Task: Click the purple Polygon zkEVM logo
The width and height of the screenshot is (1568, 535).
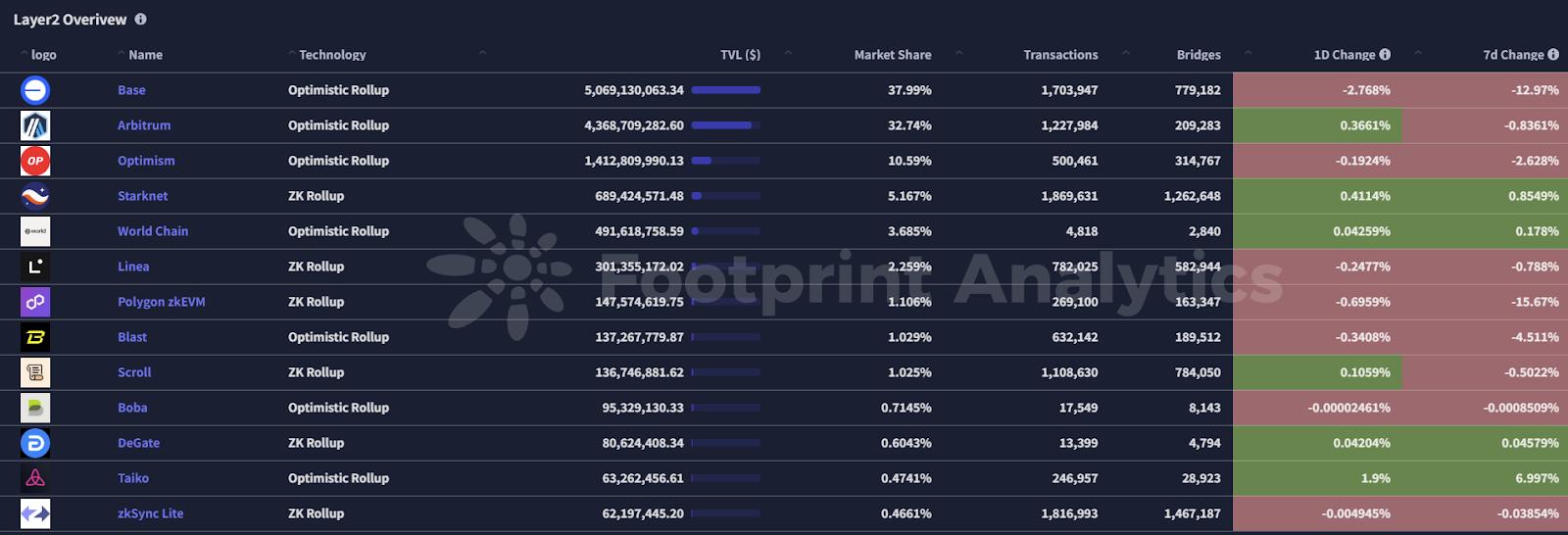Action: point(35,302)
